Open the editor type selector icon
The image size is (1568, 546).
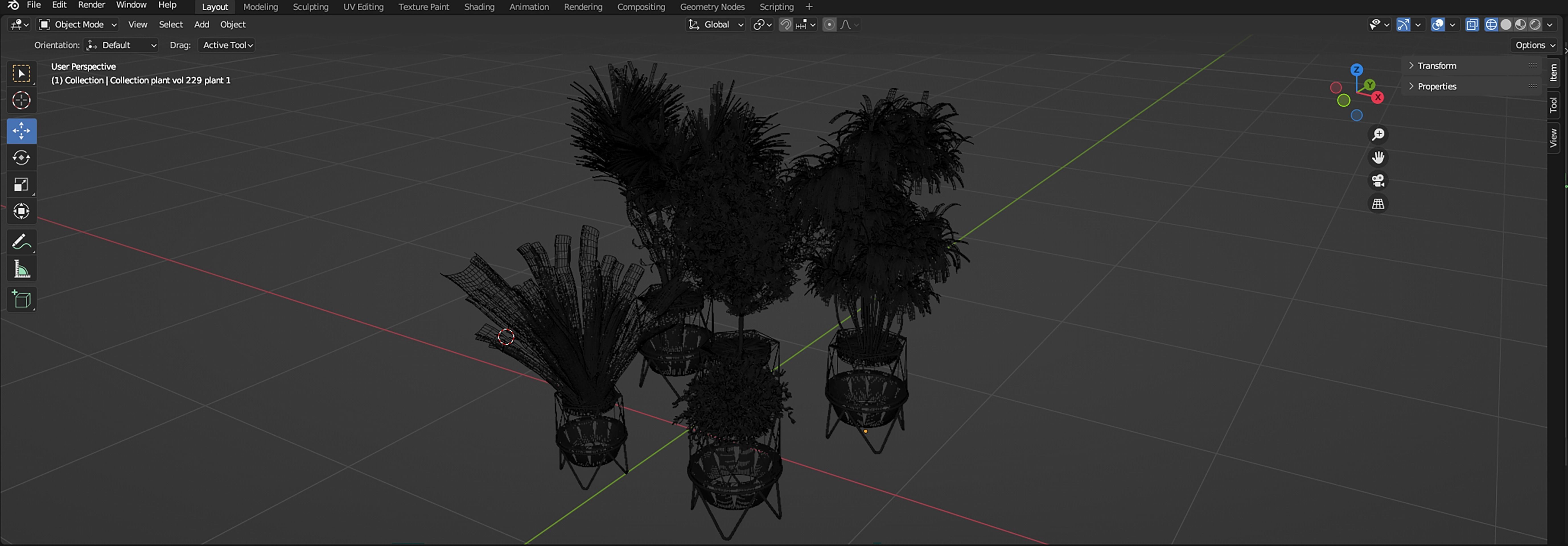(19, 24)
